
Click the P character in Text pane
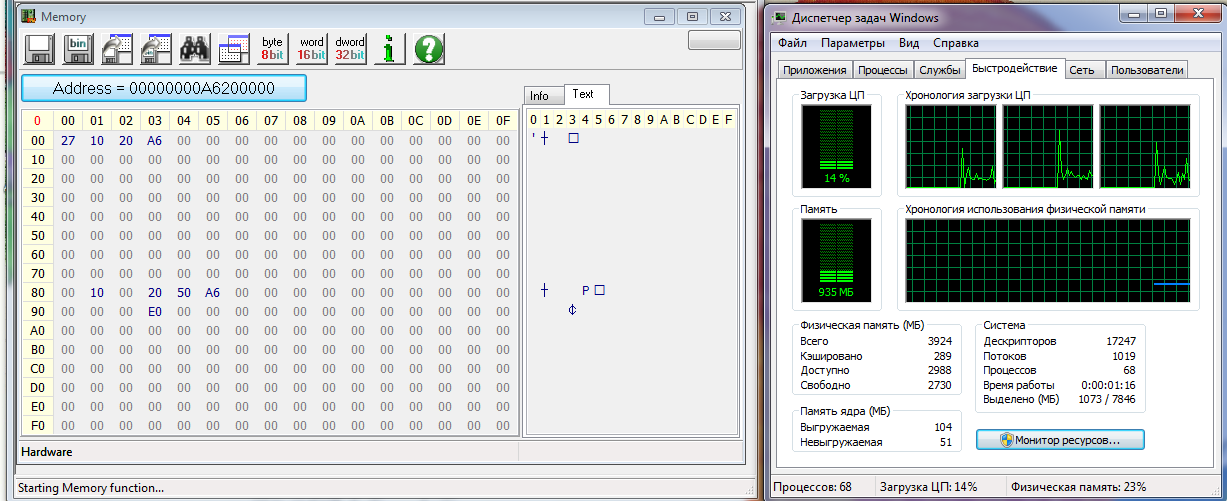[585, 291]
